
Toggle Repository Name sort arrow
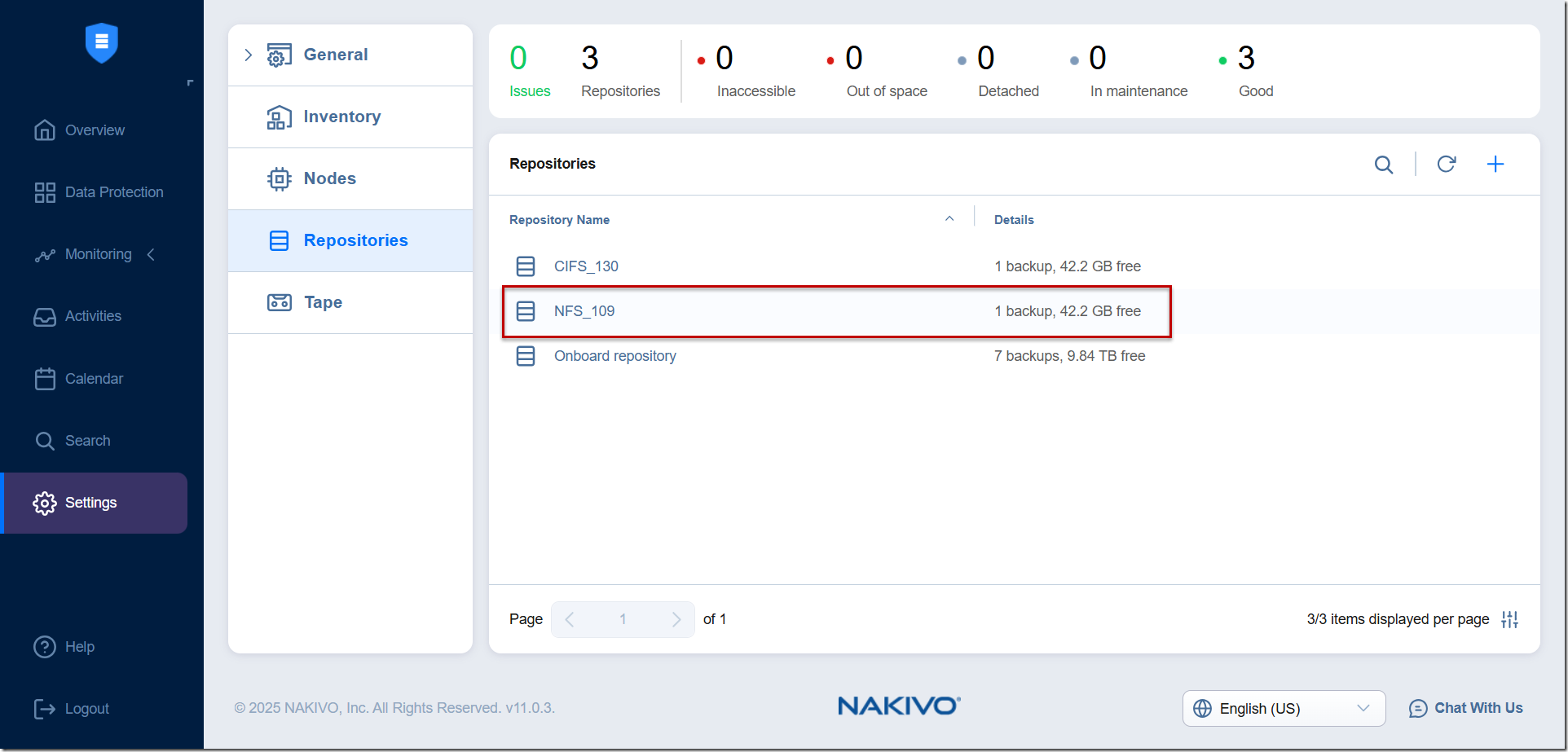coord(949,218)
